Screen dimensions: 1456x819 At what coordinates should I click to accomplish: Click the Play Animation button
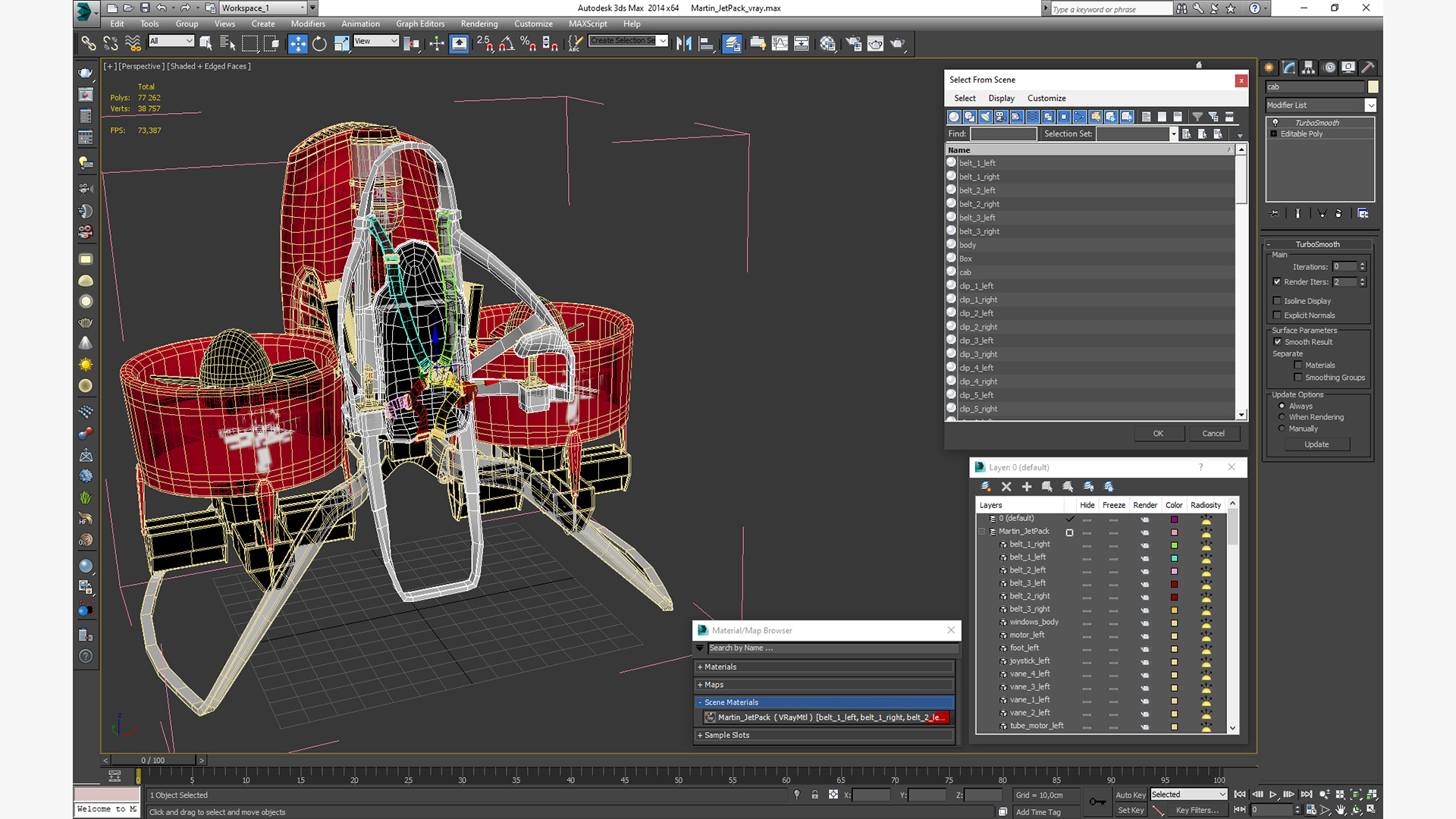pyautogui.click(x=1273, y=795)
